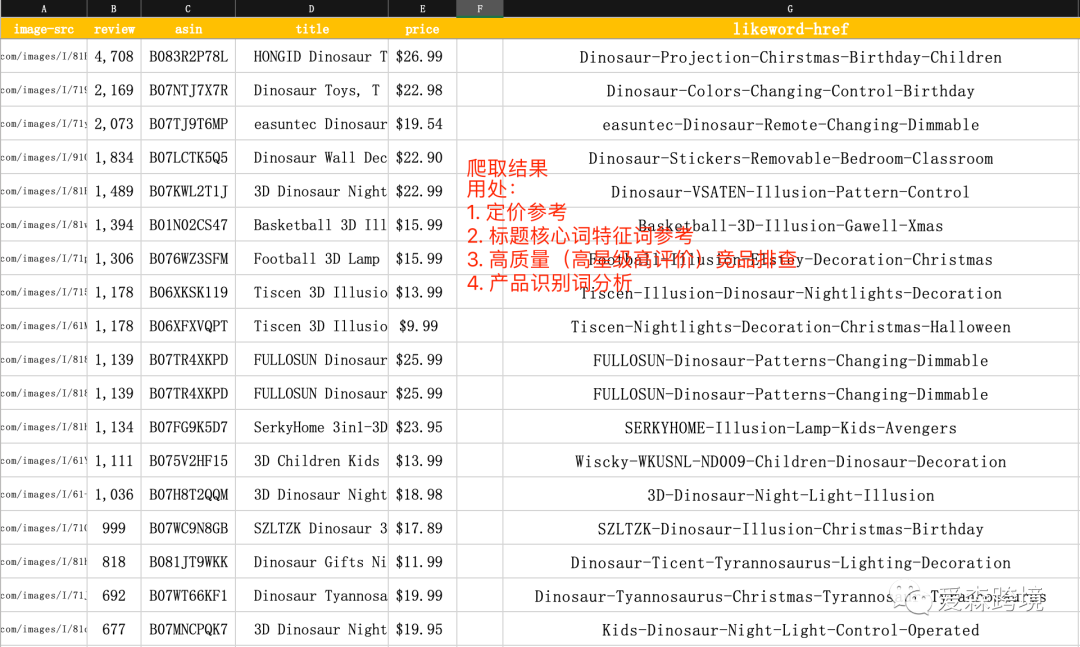The image size is (1080, 647).
Task: Select title cell Football 3D Lamp
Action: tap(311, 259)
